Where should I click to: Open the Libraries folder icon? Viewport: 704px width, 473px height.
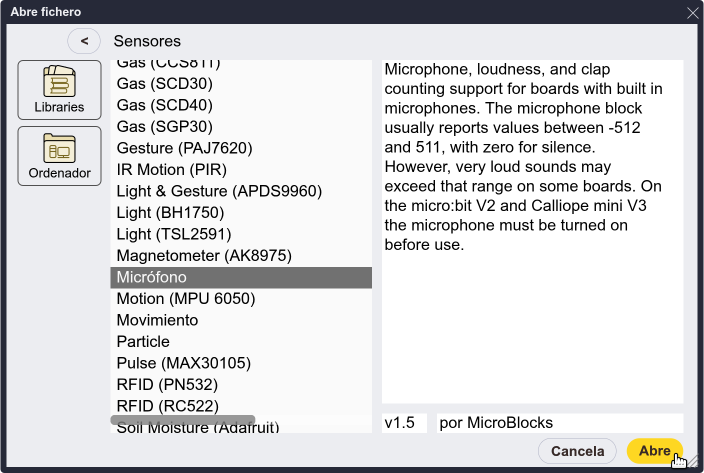click(59, 90)
